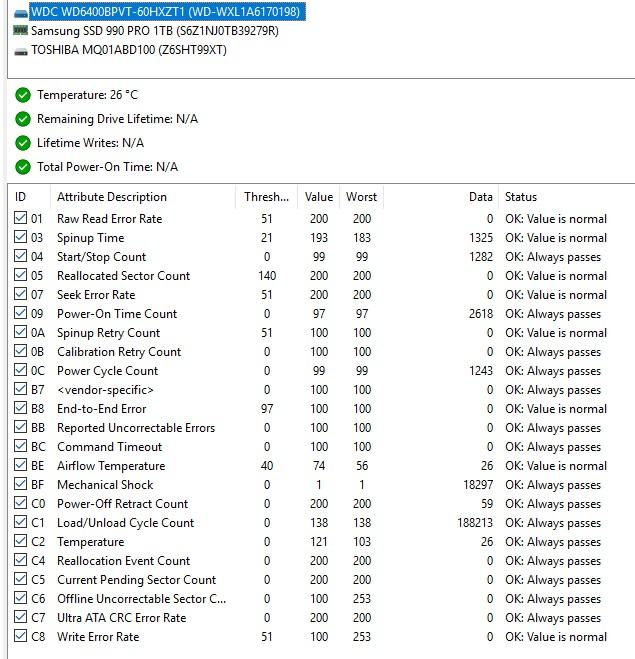Toggle checkbox for 0A Spinup Retry Count
Screen dimensions: 635x659
click(x=20, y=332)
